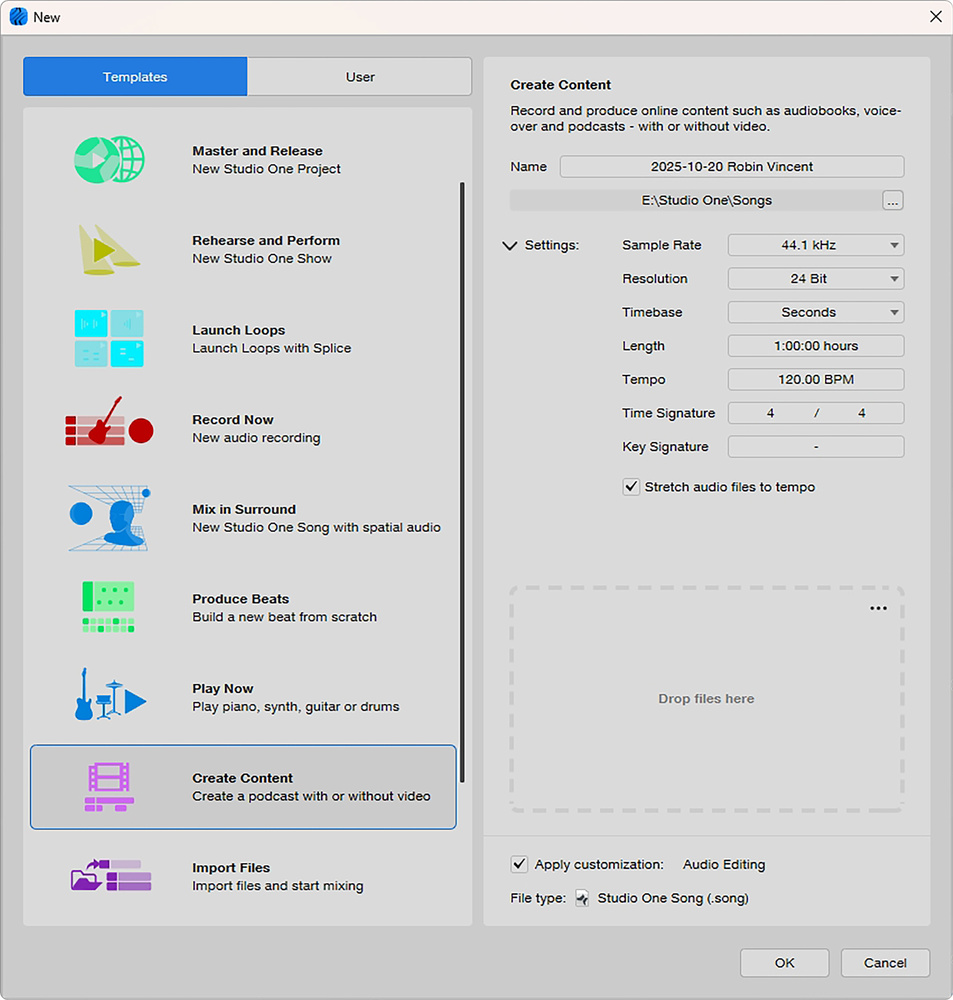Open the Sample Rate dropdown
953x1000 pixels.
[815, 245]
